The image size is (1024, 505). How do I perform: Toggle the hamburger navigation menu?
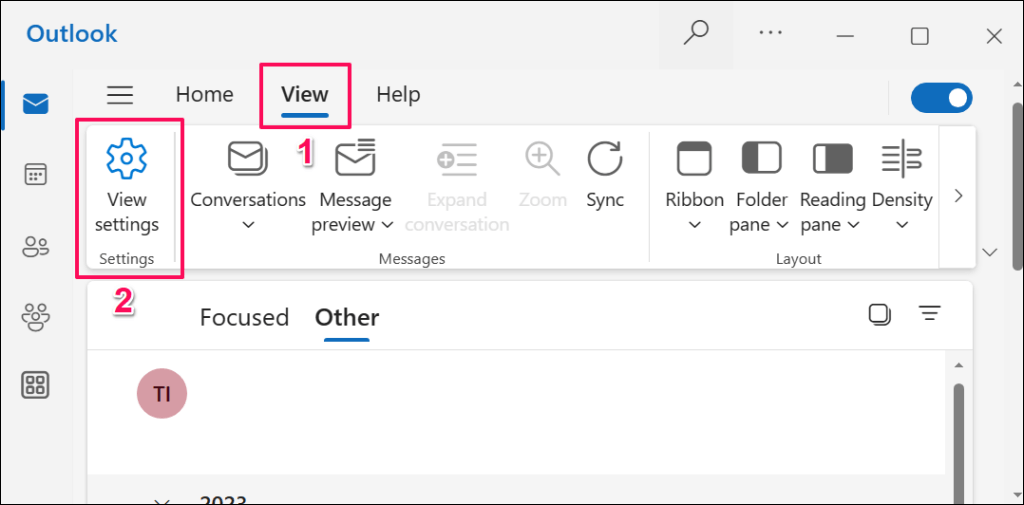(x=120, y=95)
